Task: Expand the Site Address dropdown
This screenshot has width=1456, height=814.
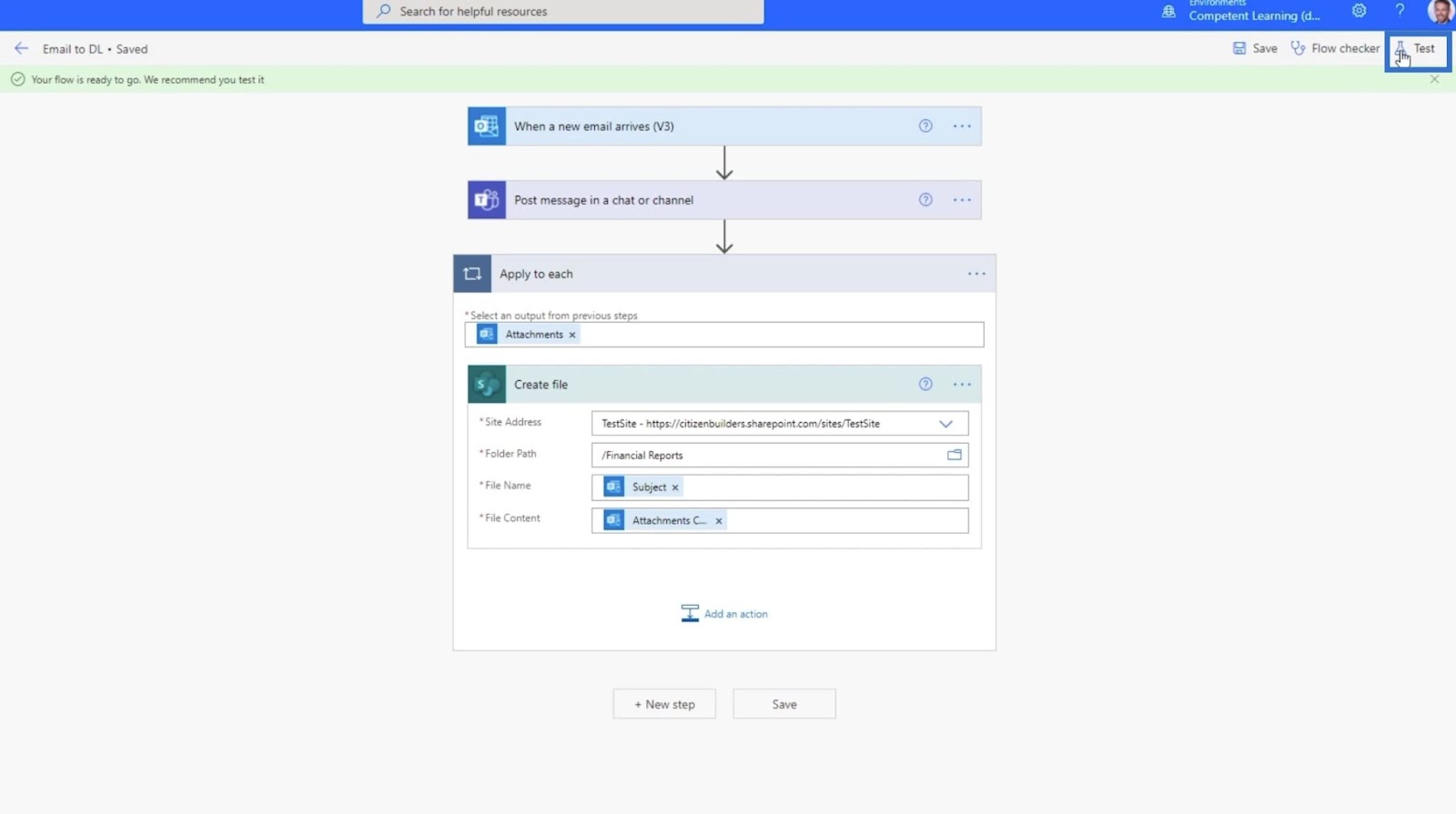Action: 945,424
